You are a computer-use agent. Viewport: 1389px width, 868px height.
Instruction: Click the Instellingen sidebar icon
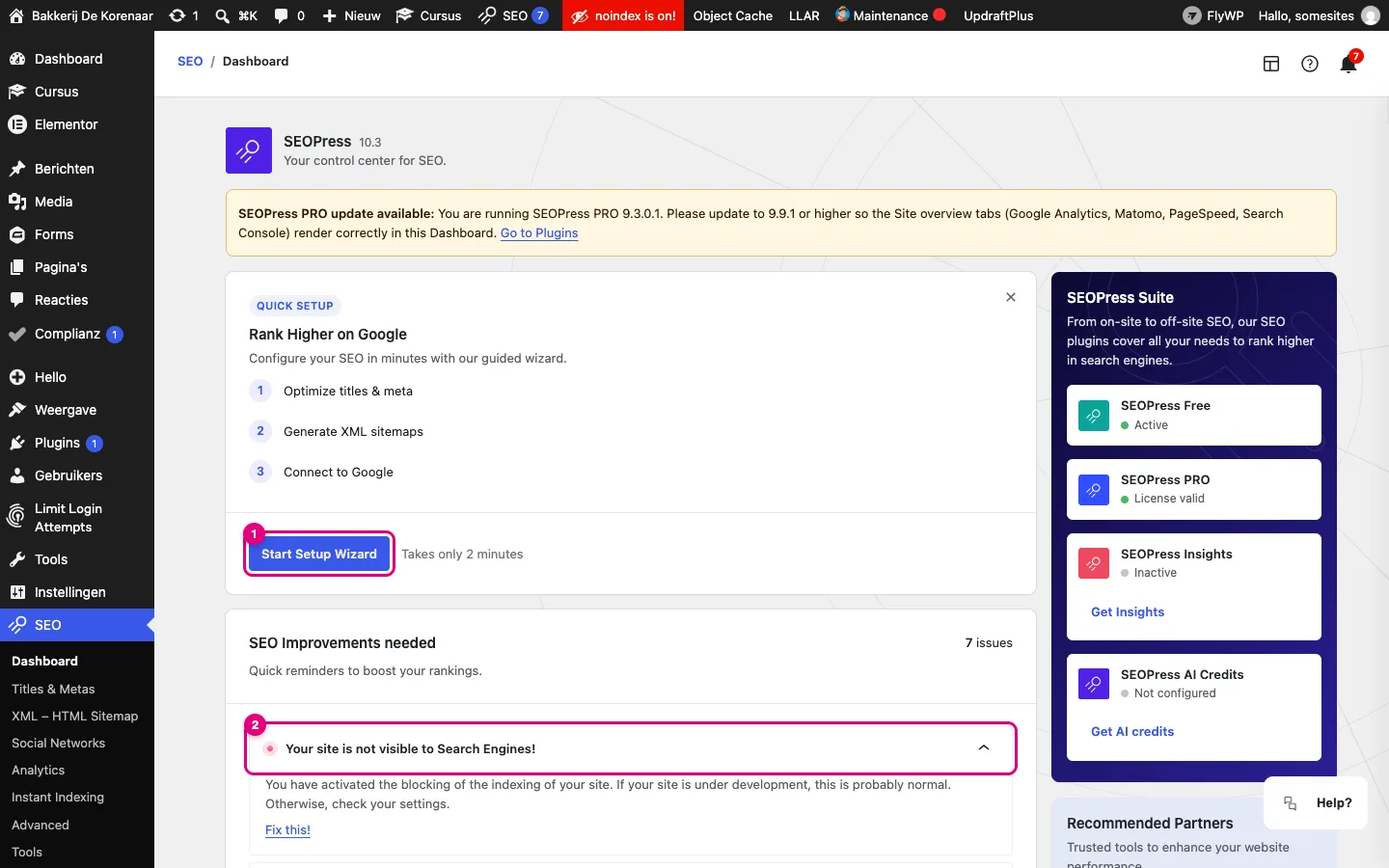[x=16, y=592]
